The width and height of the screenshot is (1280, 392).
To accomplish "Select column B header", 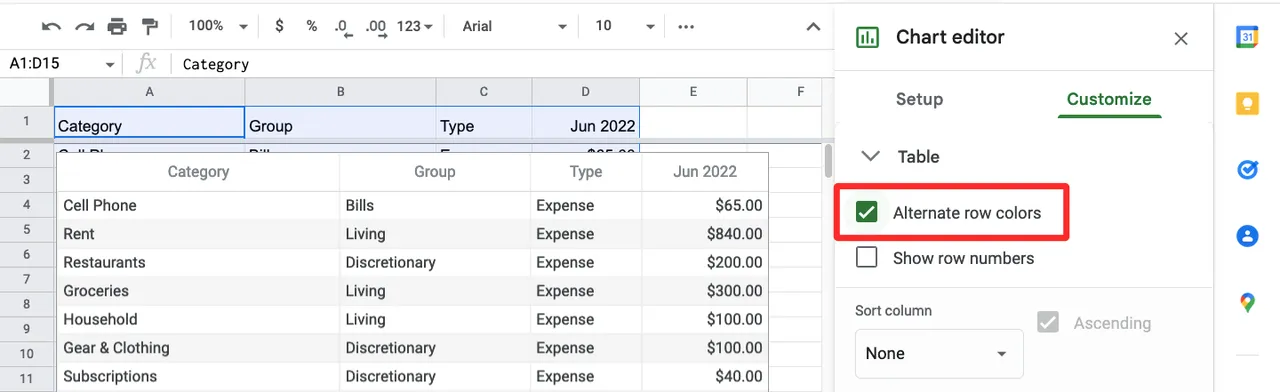I will 341,92.
